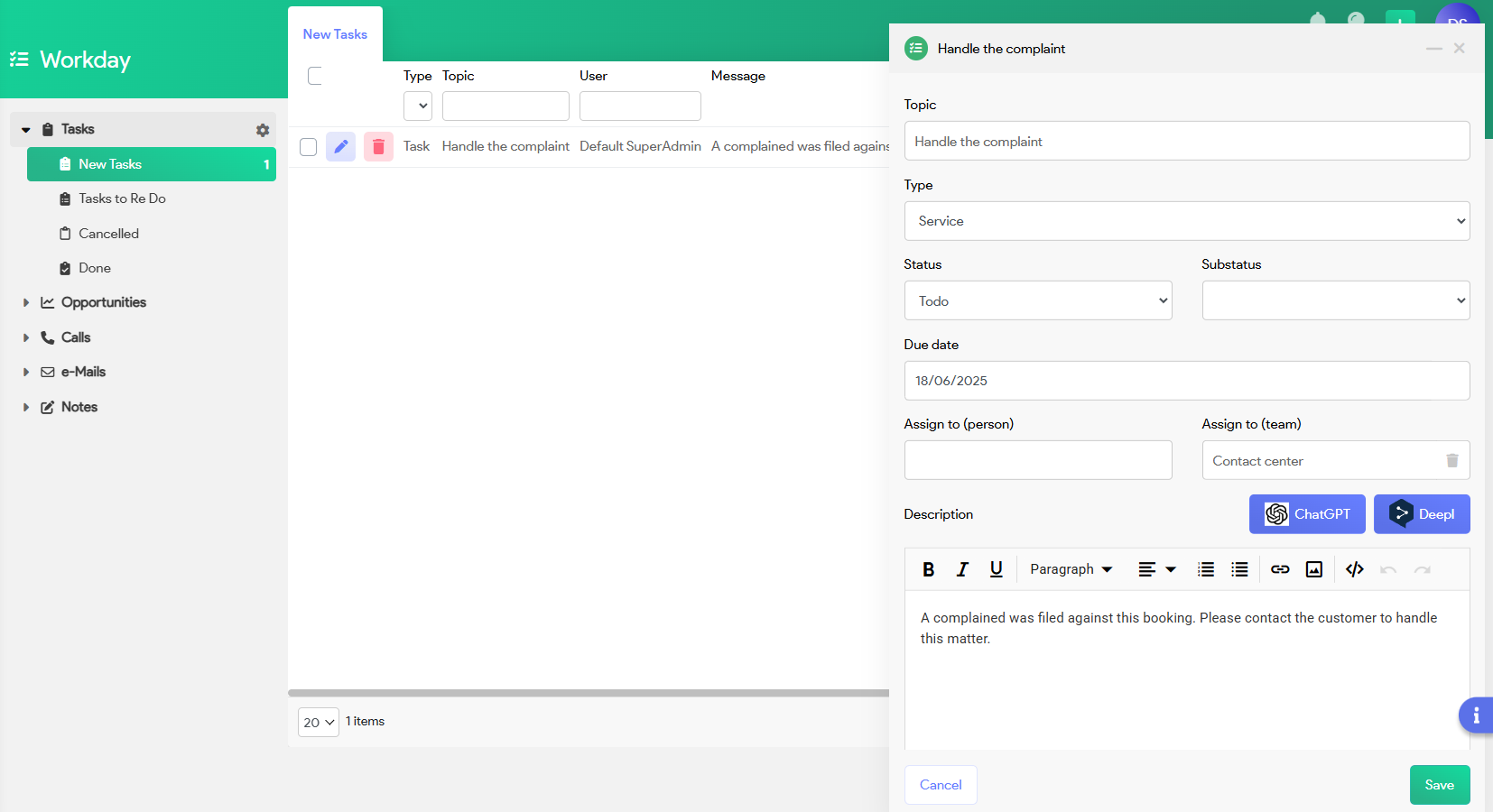
Task: Expand the Substatus dropdown
Action: [x=1335, y=300]
